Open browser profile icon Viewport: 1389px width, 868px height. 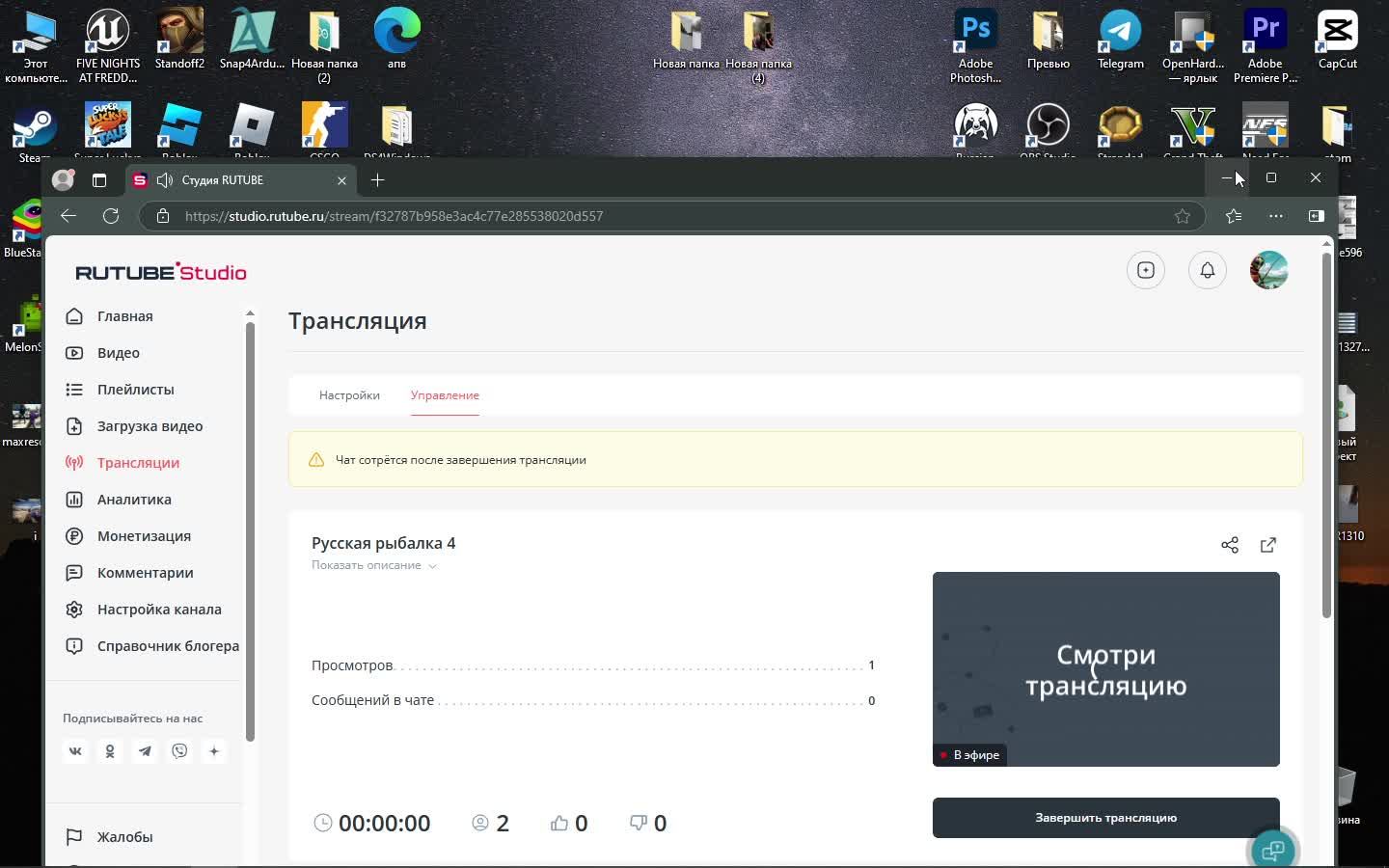63,180
